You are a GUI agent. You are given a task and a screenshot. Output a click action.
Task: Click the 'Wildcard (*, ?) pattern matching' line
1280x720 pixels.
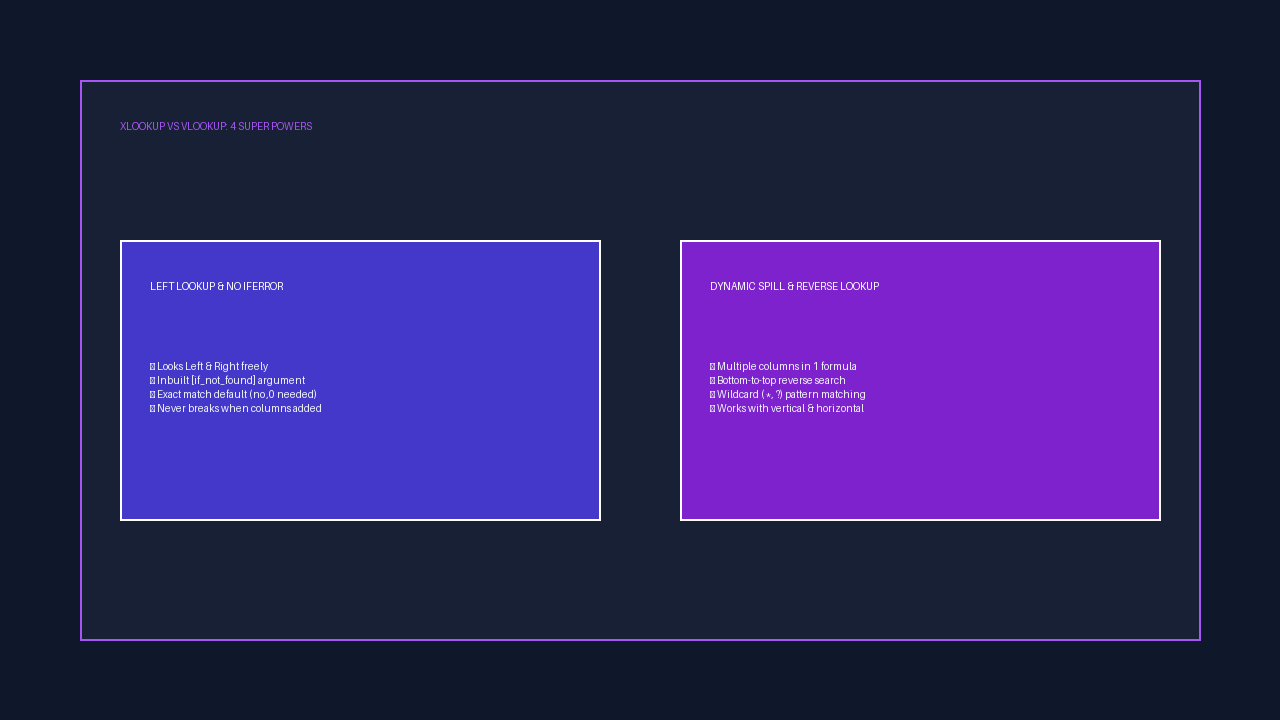click(x=791, y=395)
